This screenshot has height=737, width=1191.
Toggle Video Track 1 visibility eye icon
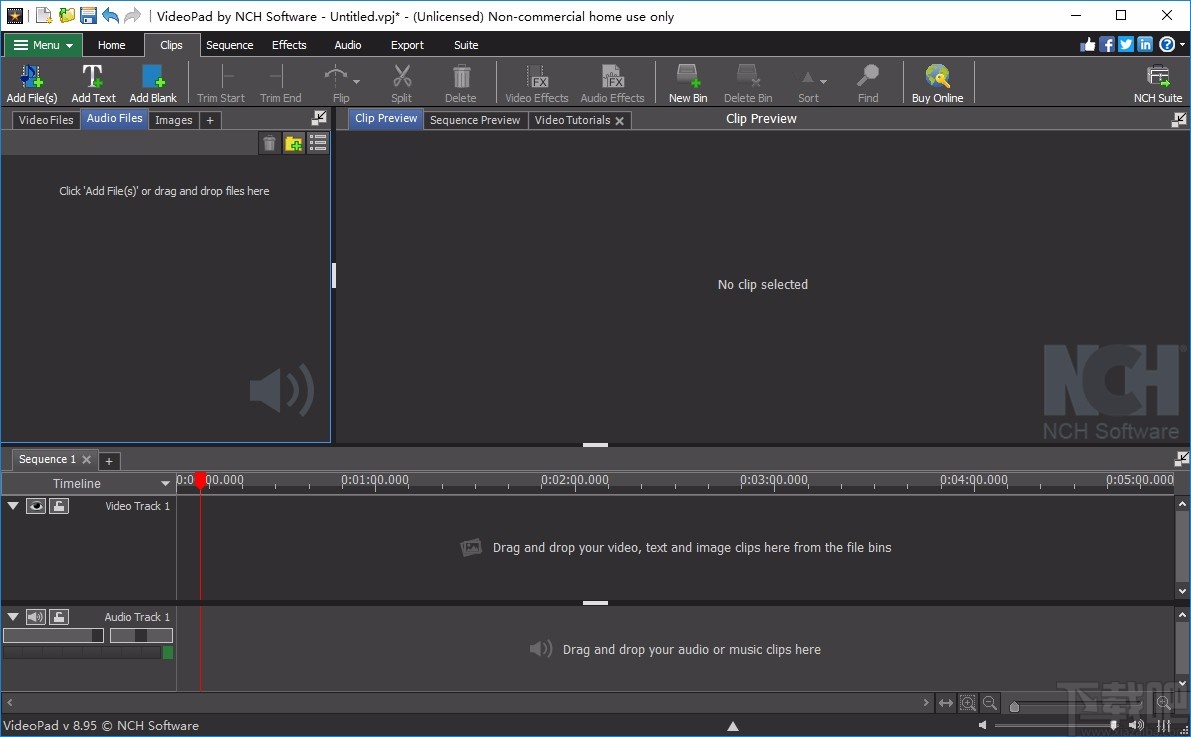coord(36,505)
